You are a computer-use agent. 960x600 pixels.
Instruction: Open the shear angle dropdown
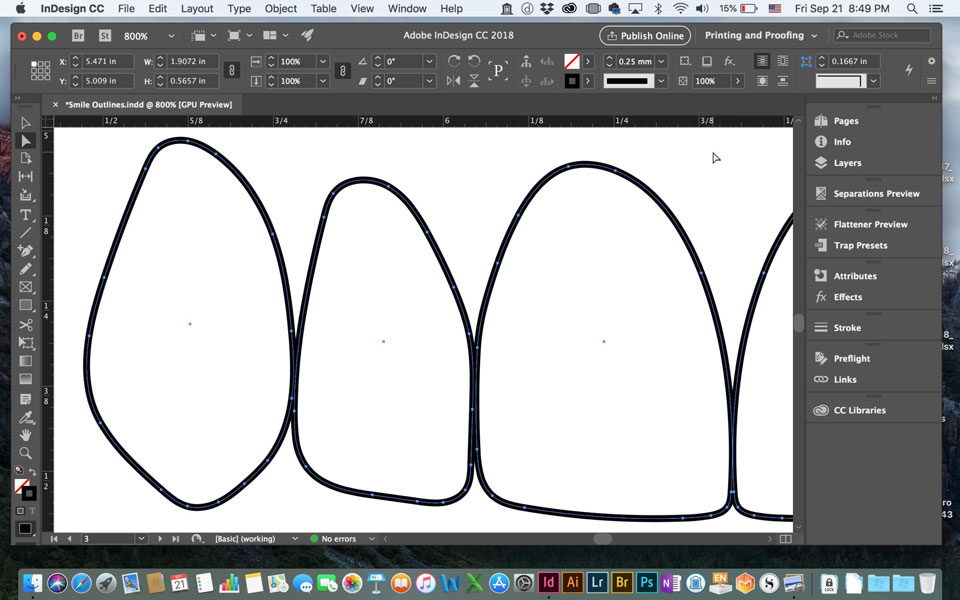click(x=429, y=81)
